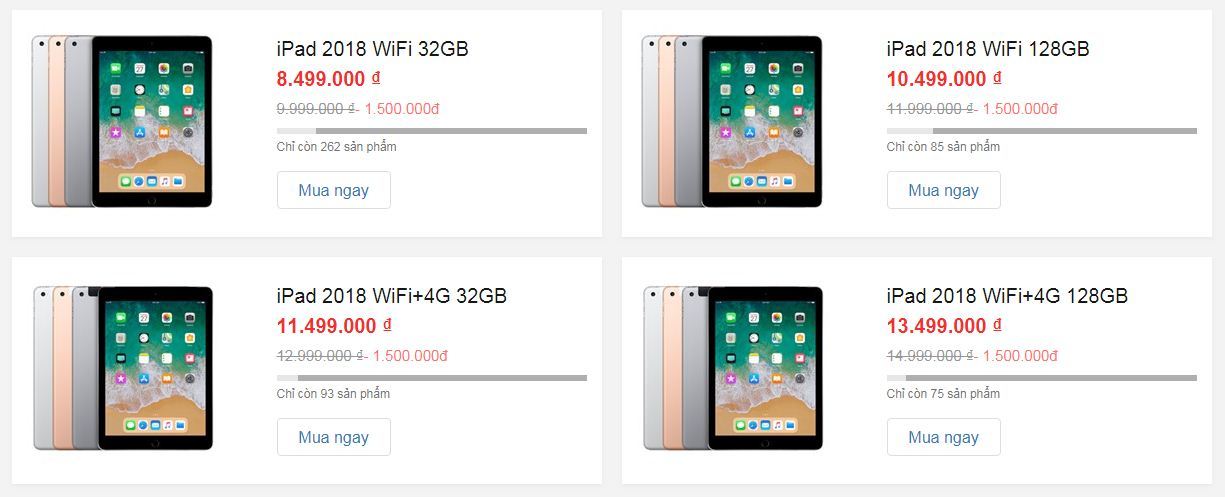
Task: Click the 10.499.000 đ price
Action: 944,79
